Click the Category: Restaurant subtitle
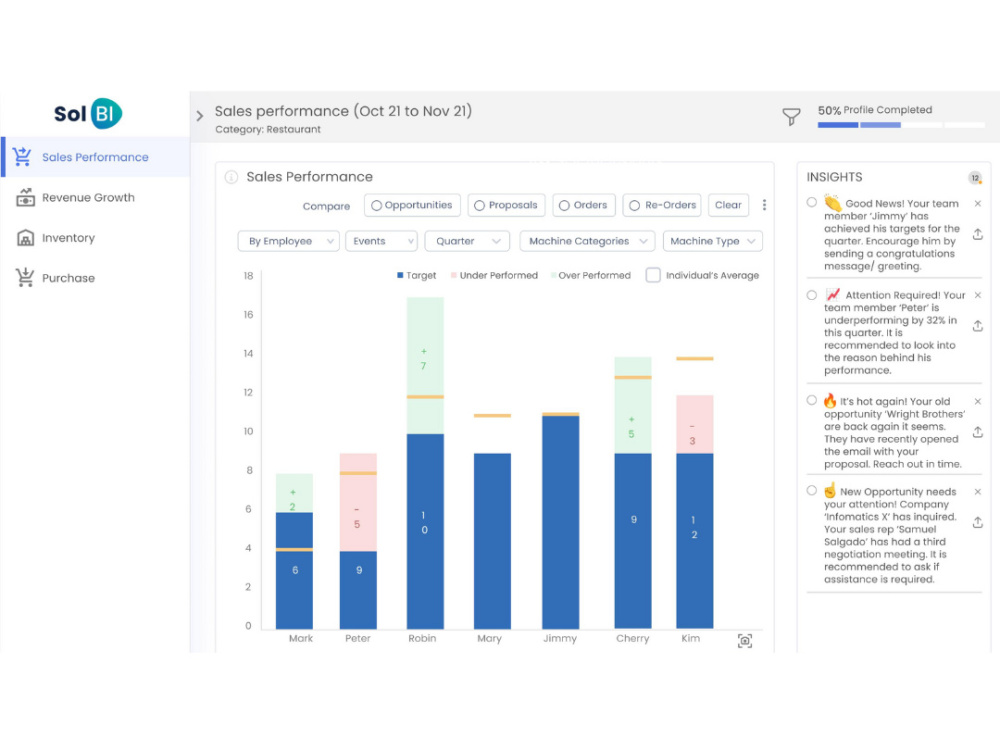 pyautogui.click(x=268, y=129)
